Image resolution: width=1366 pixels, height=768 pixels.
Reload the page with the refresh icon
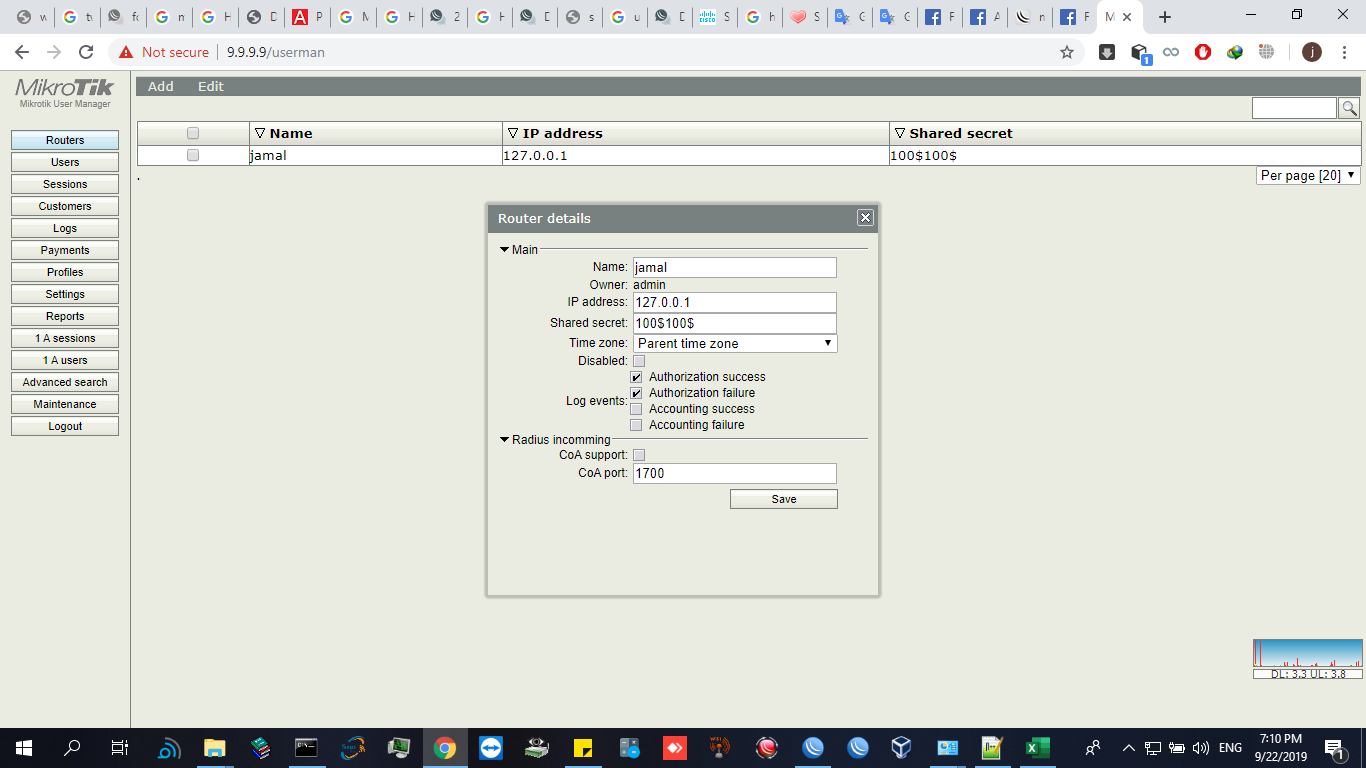(x=86, y=52)
